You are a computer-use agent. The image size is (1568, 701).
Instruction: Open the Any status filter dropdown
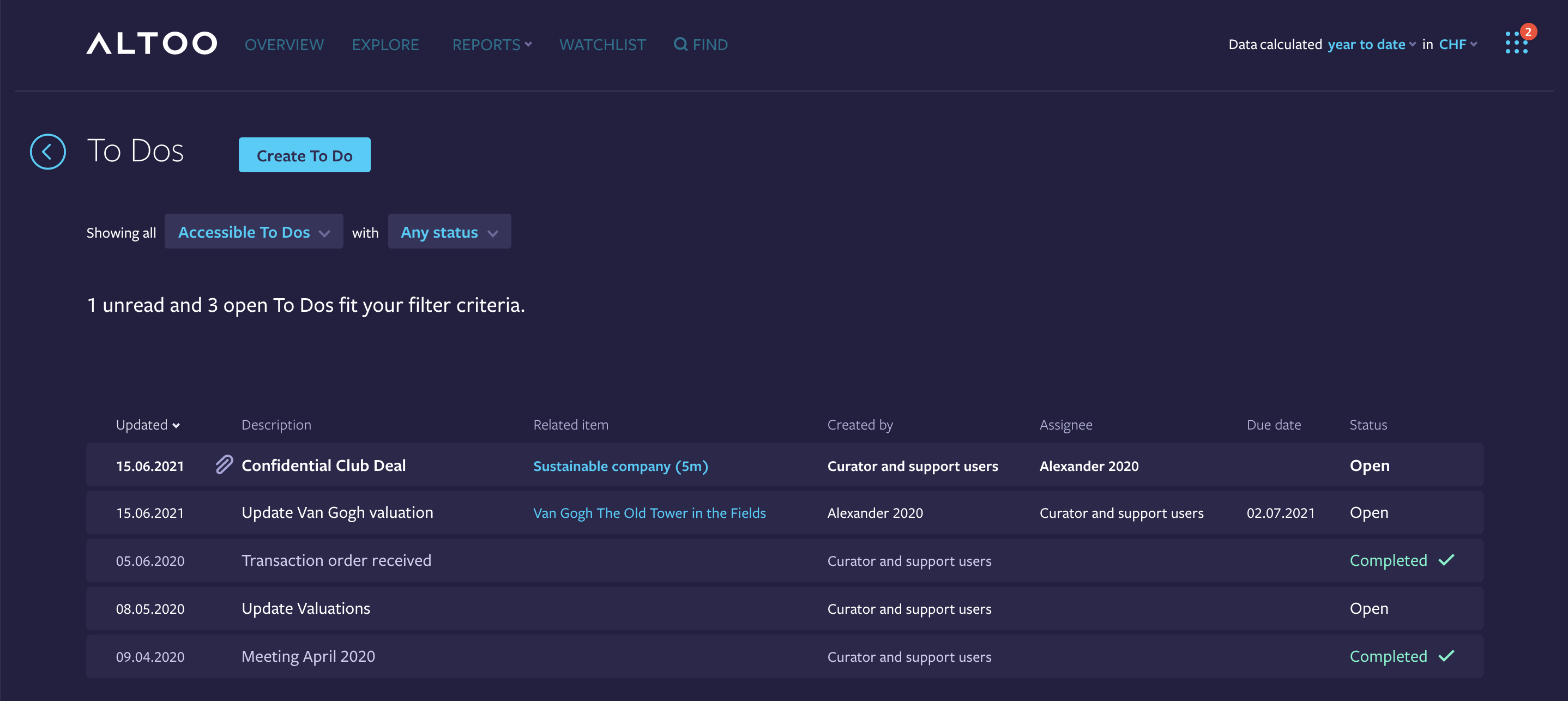pos(449,232)
